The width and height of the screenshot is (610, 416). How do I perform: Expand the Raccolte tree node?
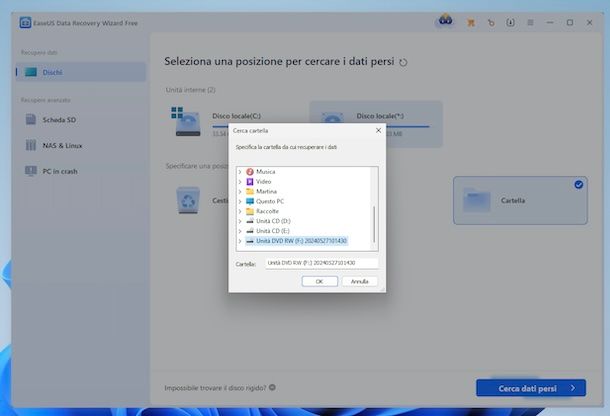[x=240, y=211]
